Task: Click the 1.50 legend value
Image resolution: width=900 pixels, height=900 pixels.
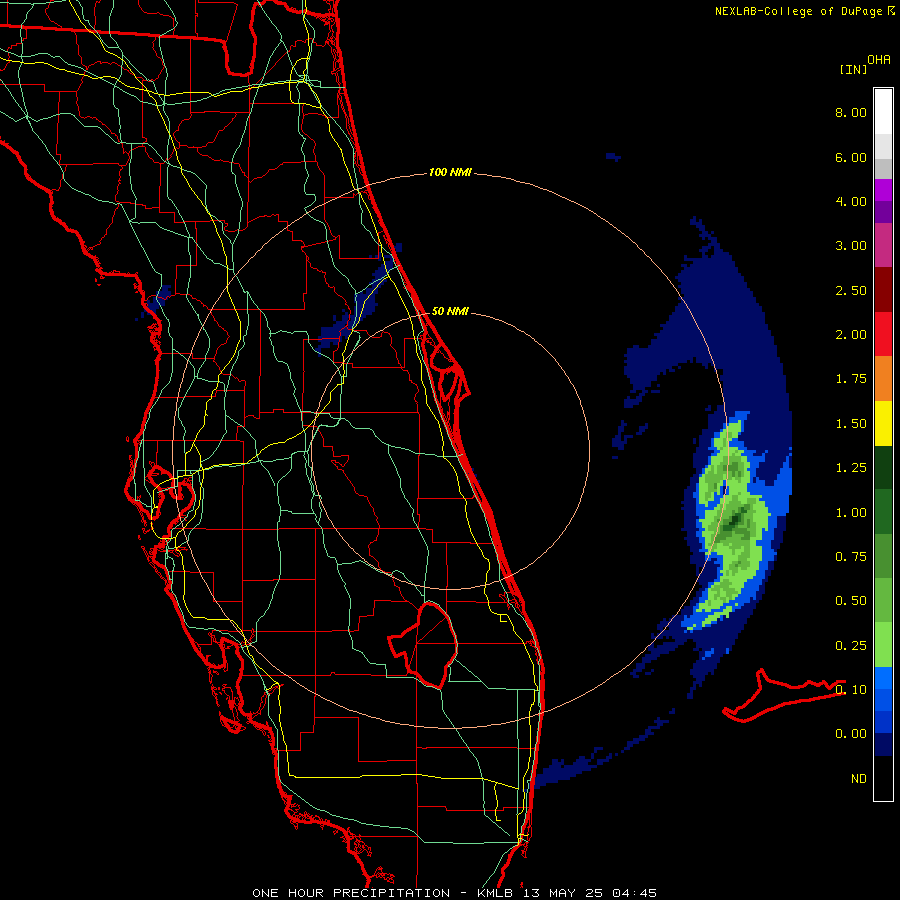Action: coord(851,424)
